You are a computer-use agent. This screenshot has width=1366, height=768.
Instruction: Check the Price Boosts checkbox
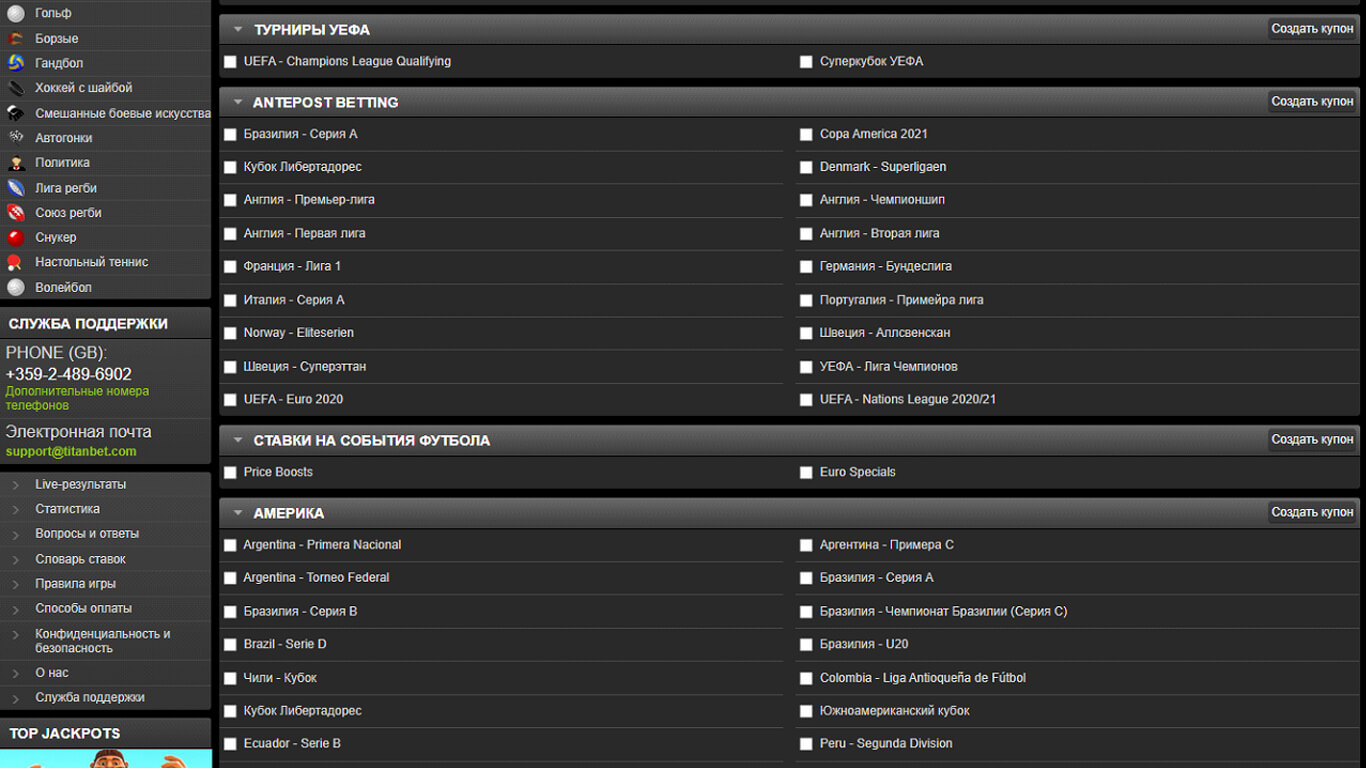click(x=230, y=472)
